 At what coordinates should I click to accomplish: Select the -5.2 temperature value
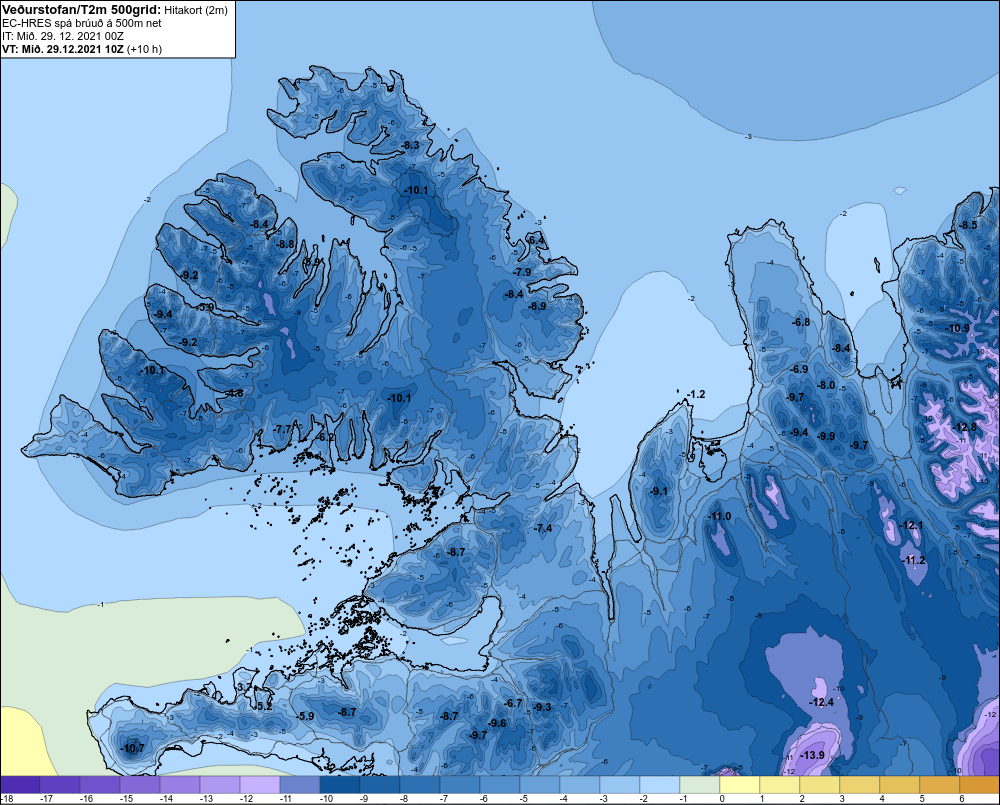click(x=263, y=706)
